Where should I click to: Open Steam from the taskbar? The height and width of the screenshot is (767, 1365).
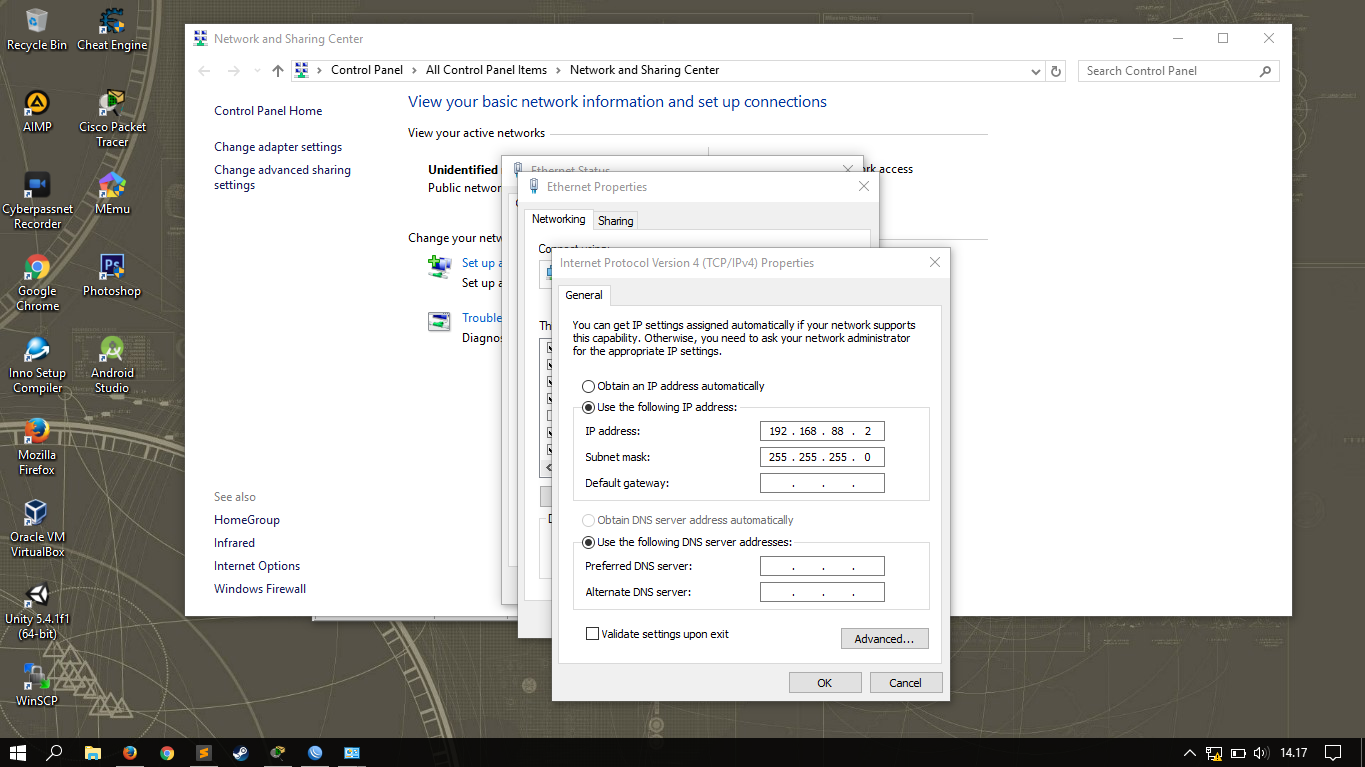point(241,752)
